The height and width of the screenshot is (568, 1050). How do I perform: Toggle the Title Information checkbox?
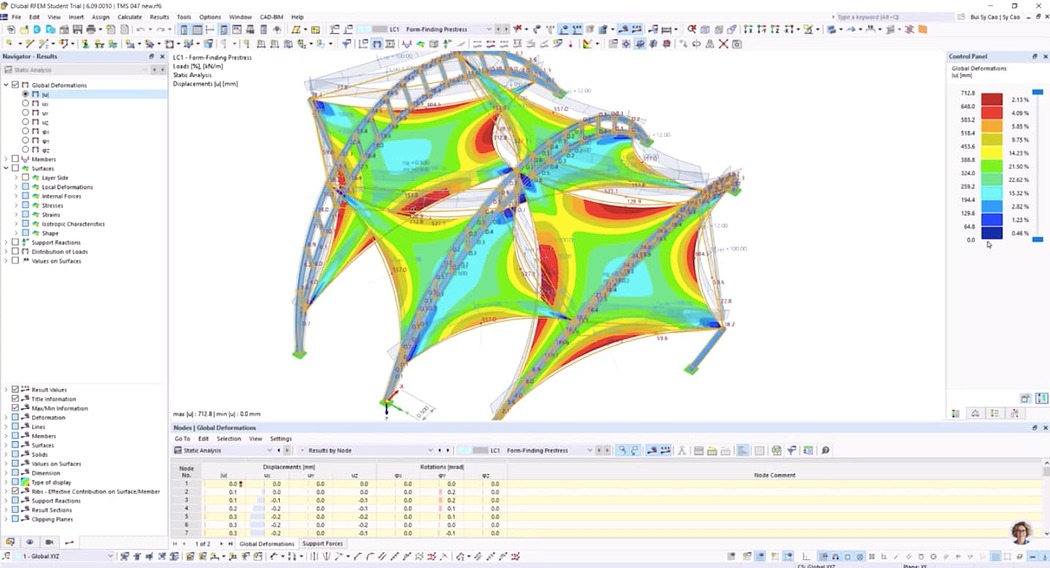15,399
